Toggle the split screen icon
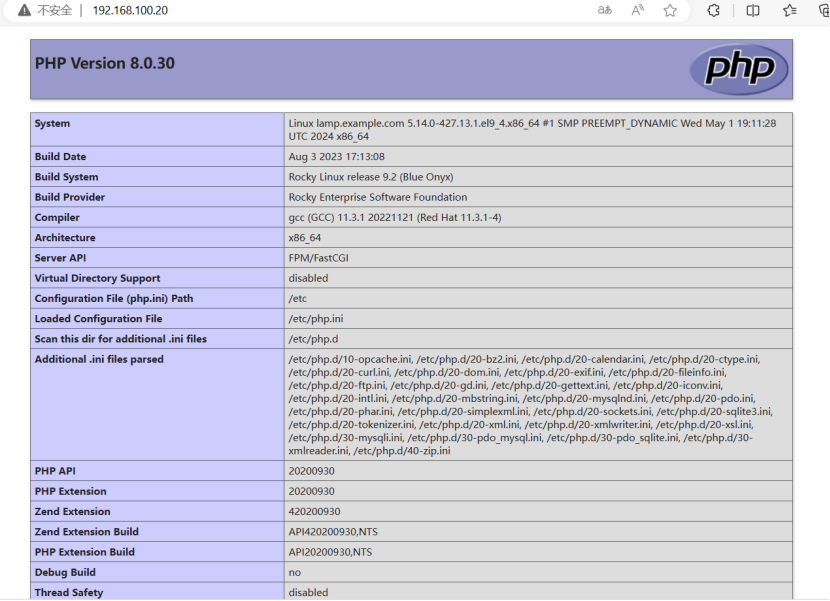The width and height of the screenshot is (830, 601). click(x=753, y=10)
